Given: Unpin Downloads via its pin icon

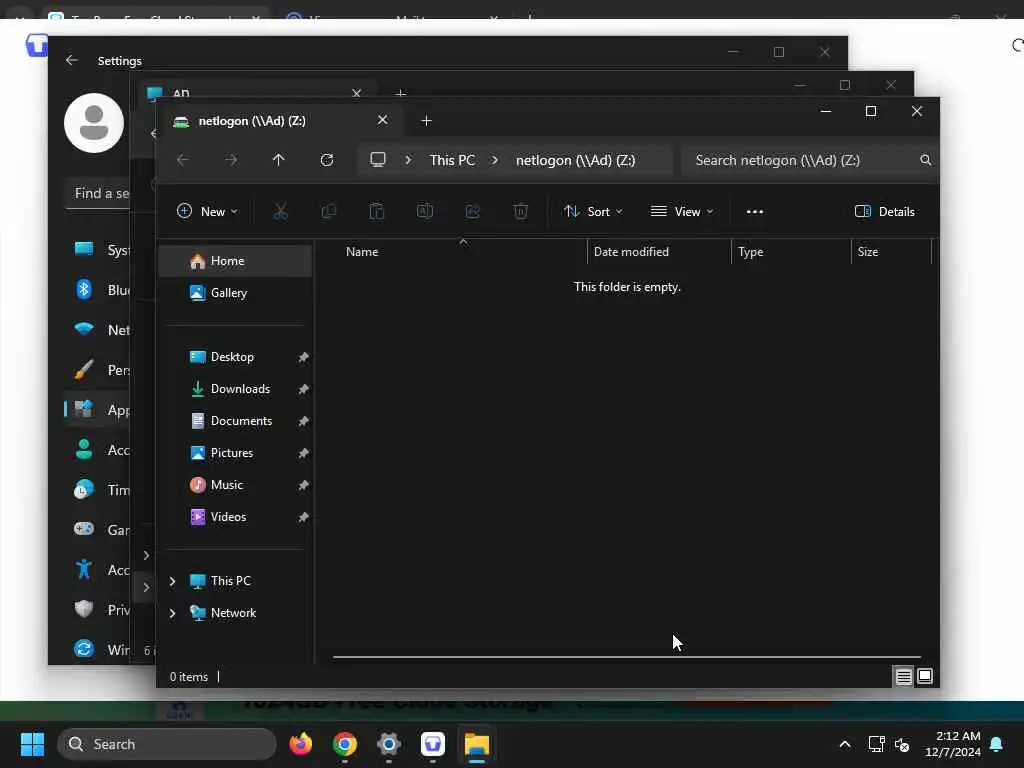Looking at the screenshot, I should tap(303, 389).
